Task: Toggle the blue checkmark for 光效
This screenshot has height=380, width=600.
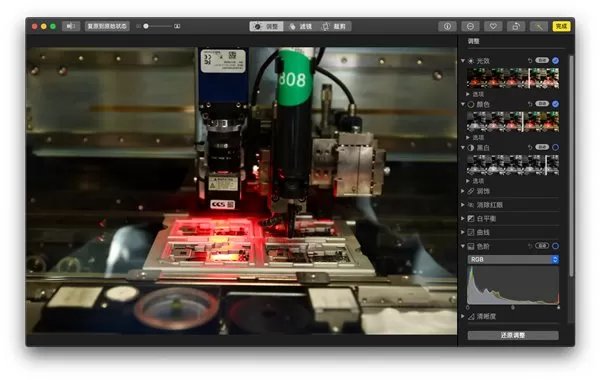Action: coord(556,60)
